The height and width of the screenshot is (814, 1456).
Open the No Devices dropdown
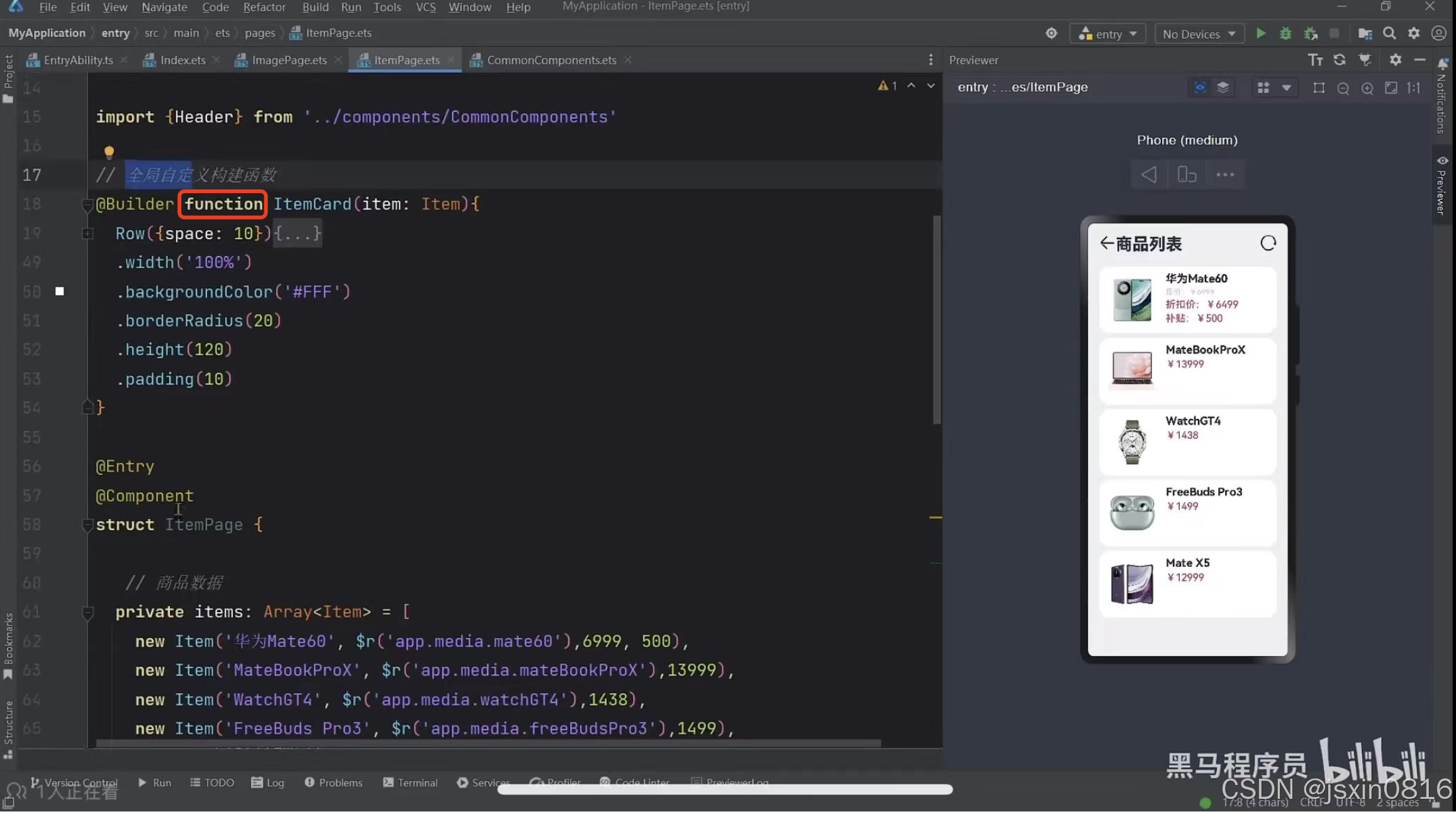click(x=1199, y=34)
